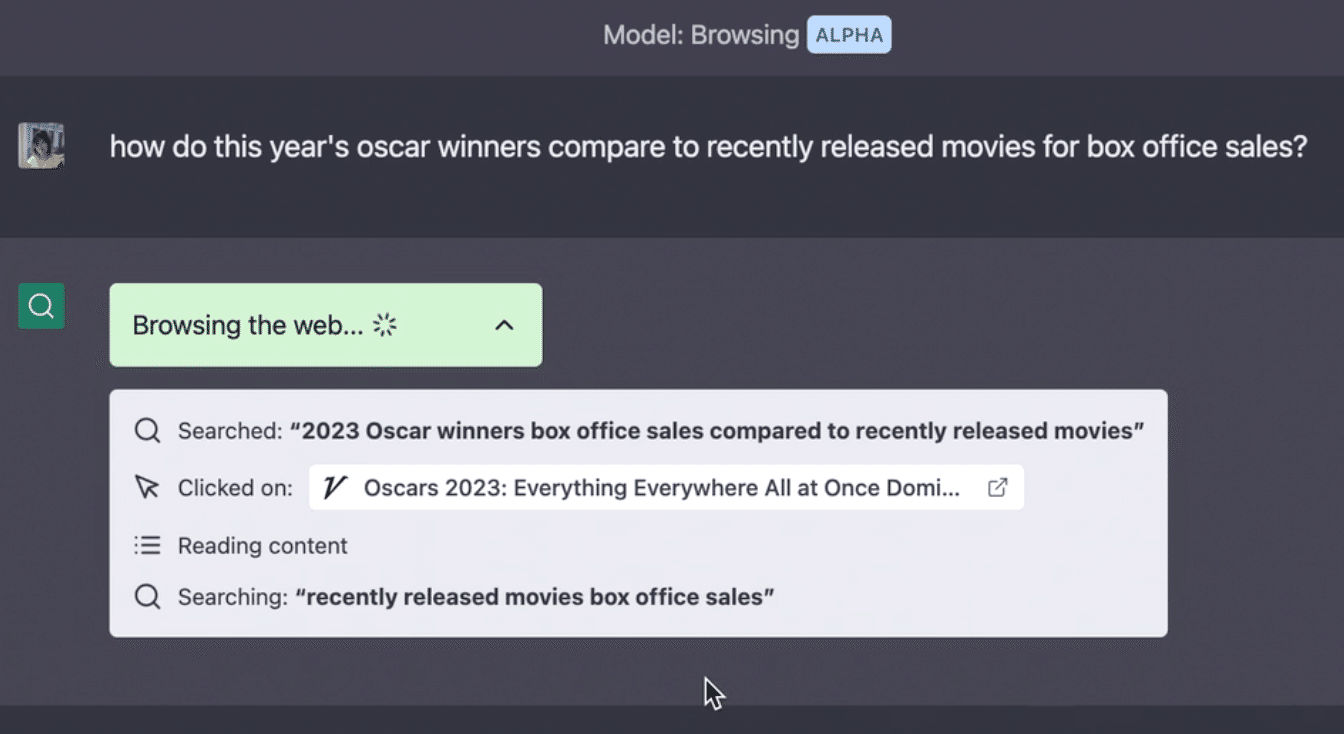Collapse browsing steps with the chevron arrow
The image size is (1344, 734).
[505, 325]
